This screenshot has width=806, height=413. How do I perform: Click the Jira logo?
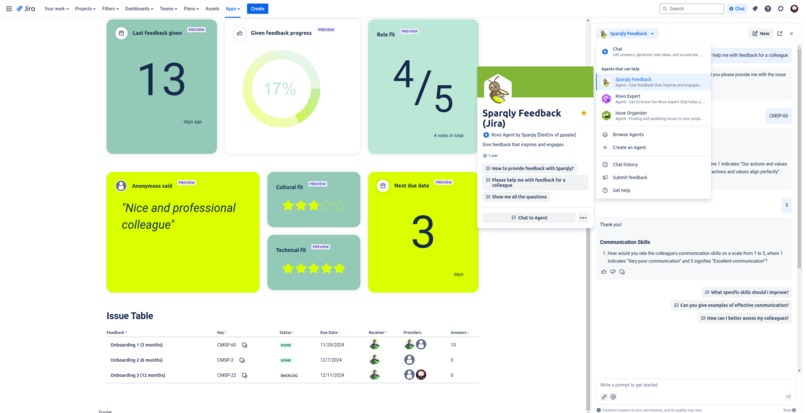tap(26, 9)
